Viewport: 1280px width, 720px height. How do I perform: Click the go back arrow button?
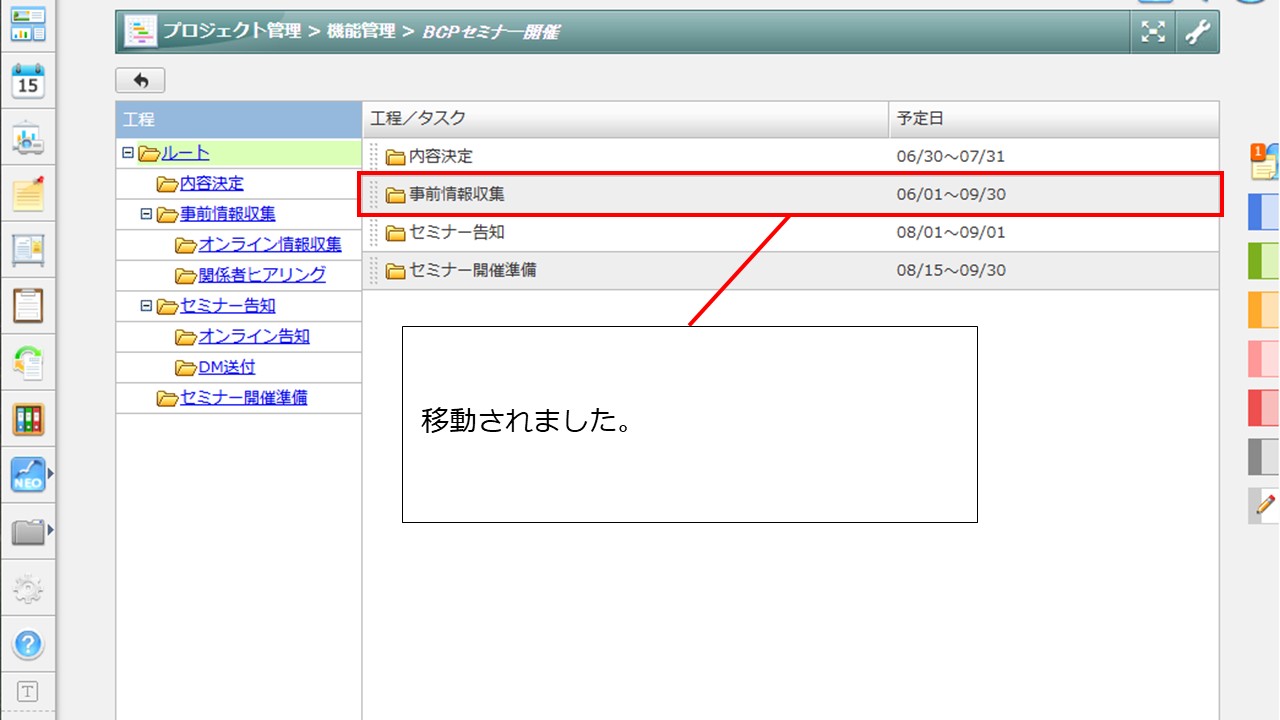(140, 80)
